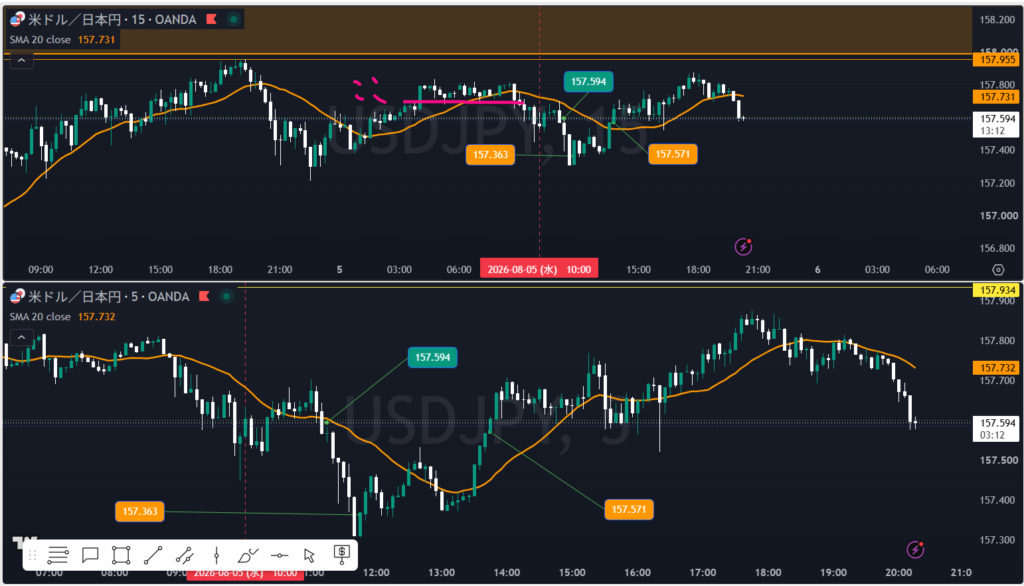Click 158.200 on upper price scale

tap(997, 20)
